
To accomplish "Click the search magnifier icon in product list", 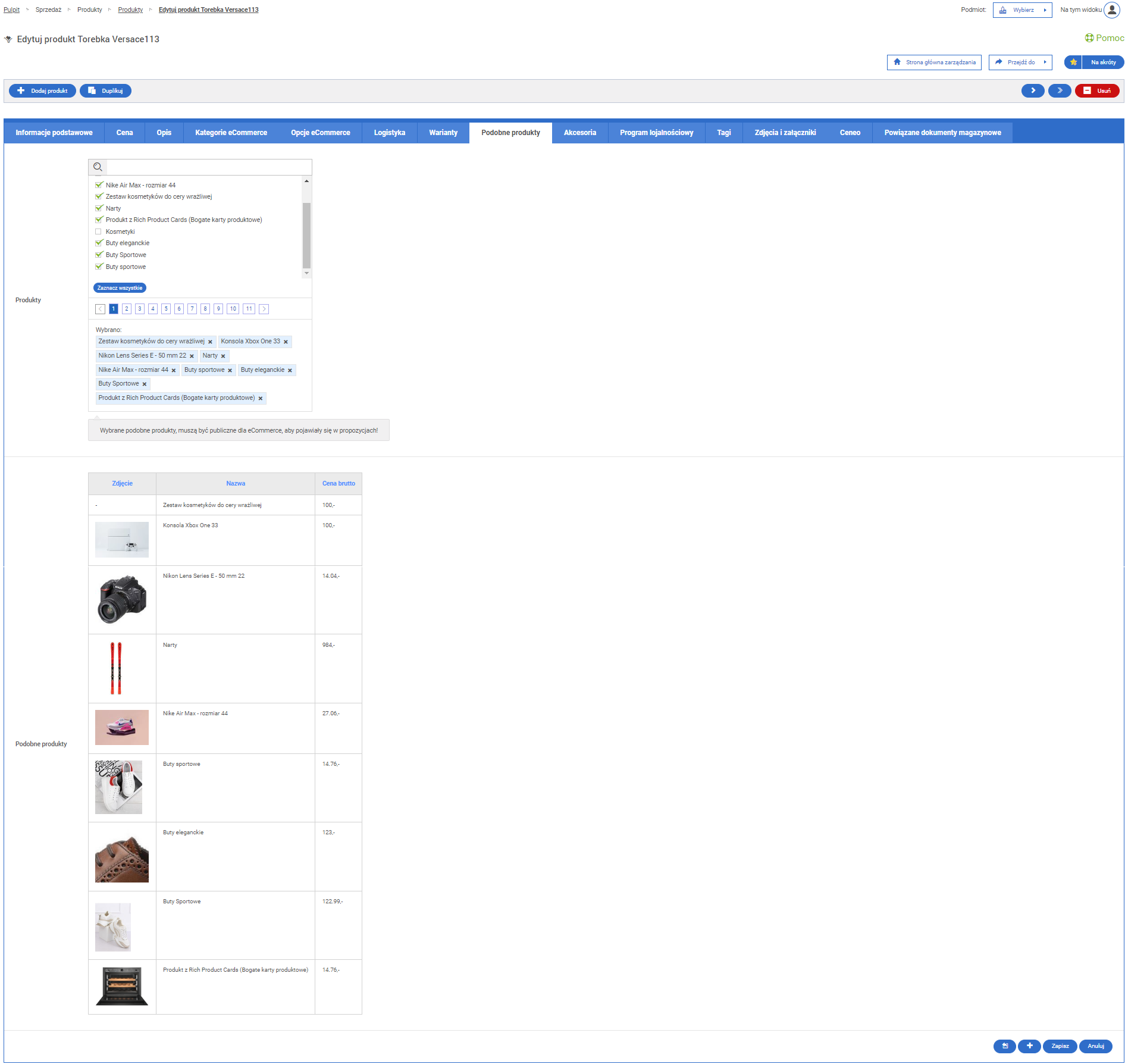I will 98,167.
